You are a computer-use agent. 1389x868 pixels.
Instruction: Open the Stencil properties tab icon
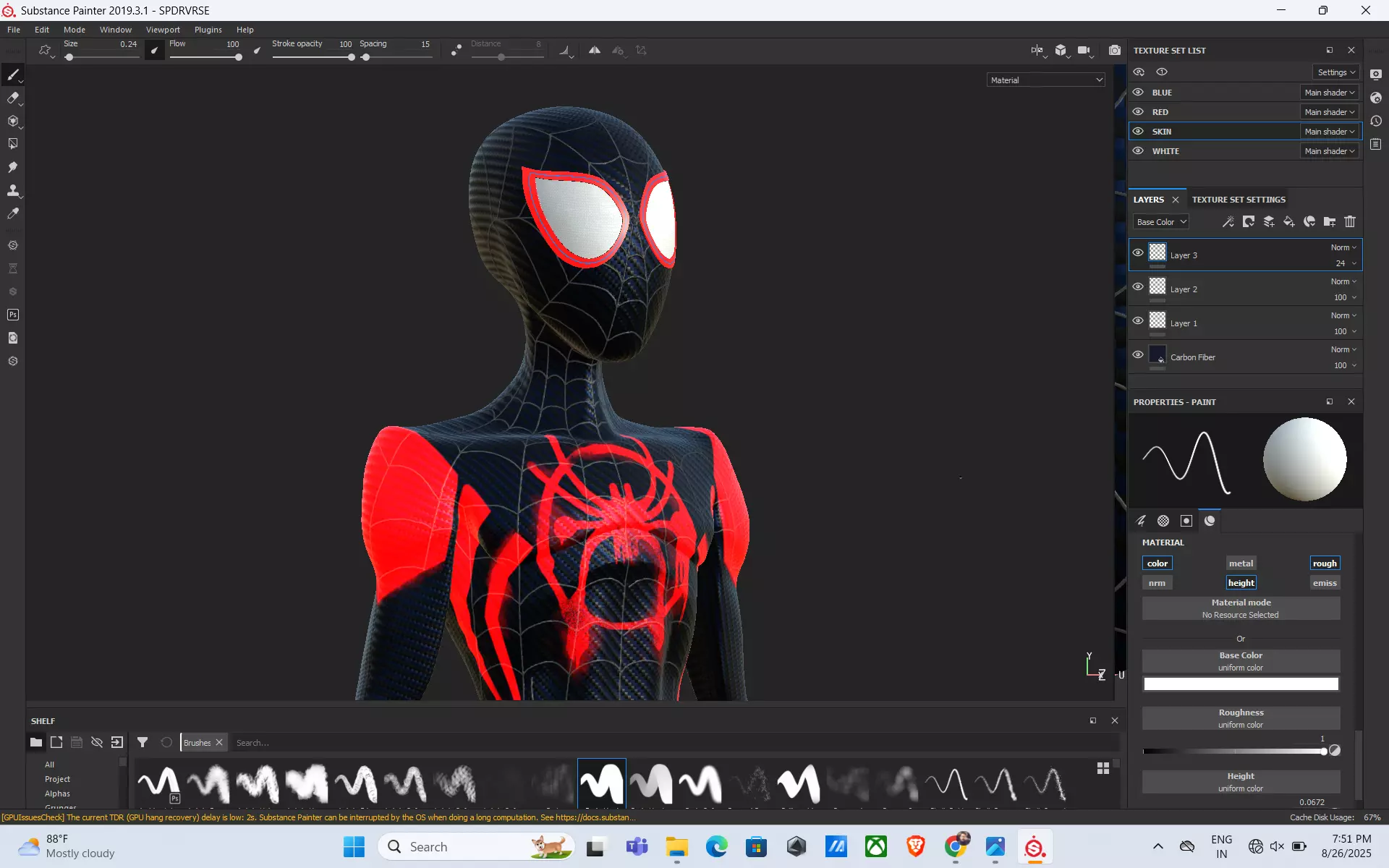coord(1186,521)
